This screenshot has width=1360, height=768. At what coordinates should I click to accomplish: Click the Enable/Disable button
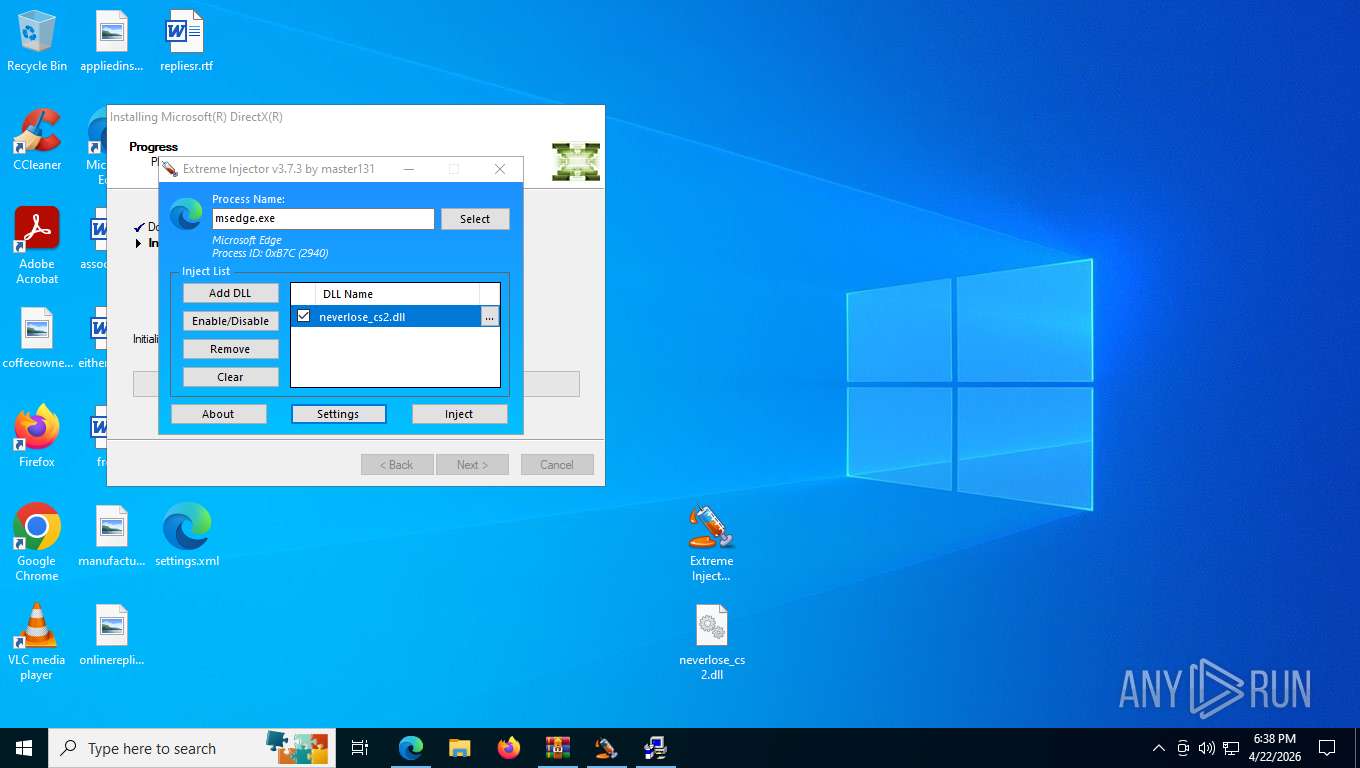point(230,321)
